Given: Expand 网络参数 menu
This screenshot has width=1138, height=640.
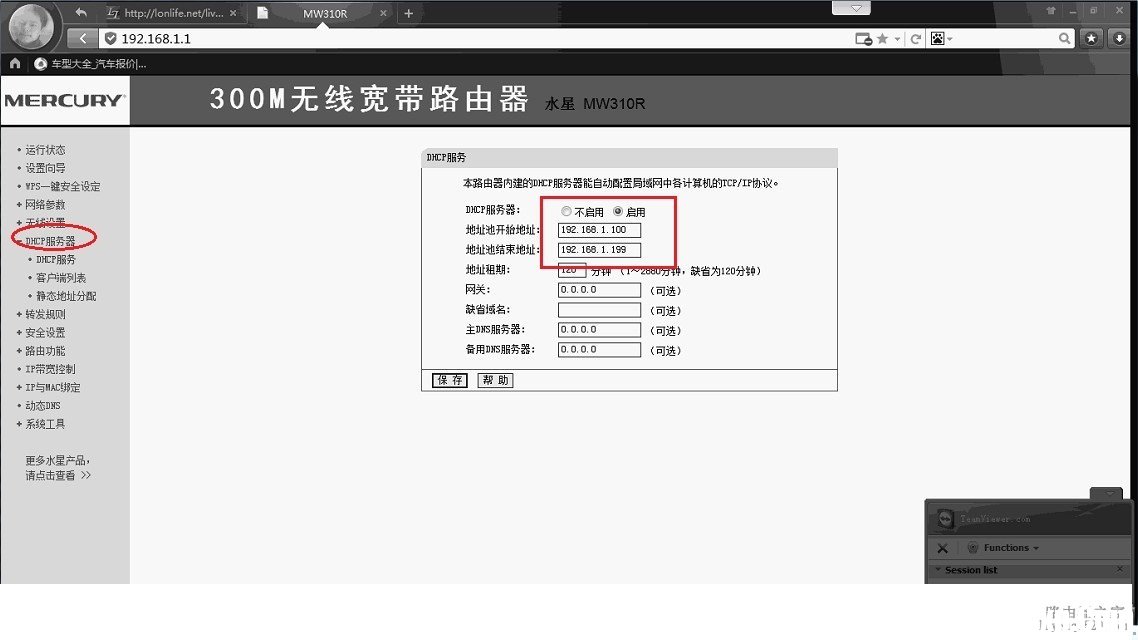Looking at the screenshot, I should (x=45, y=205).
